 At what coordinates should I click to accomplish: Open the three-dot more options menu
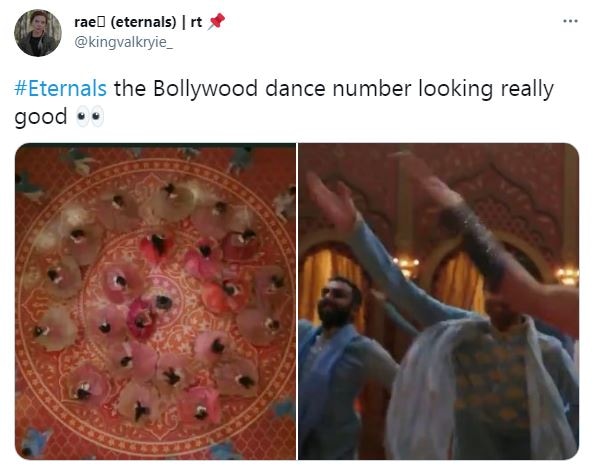(570, 21)
